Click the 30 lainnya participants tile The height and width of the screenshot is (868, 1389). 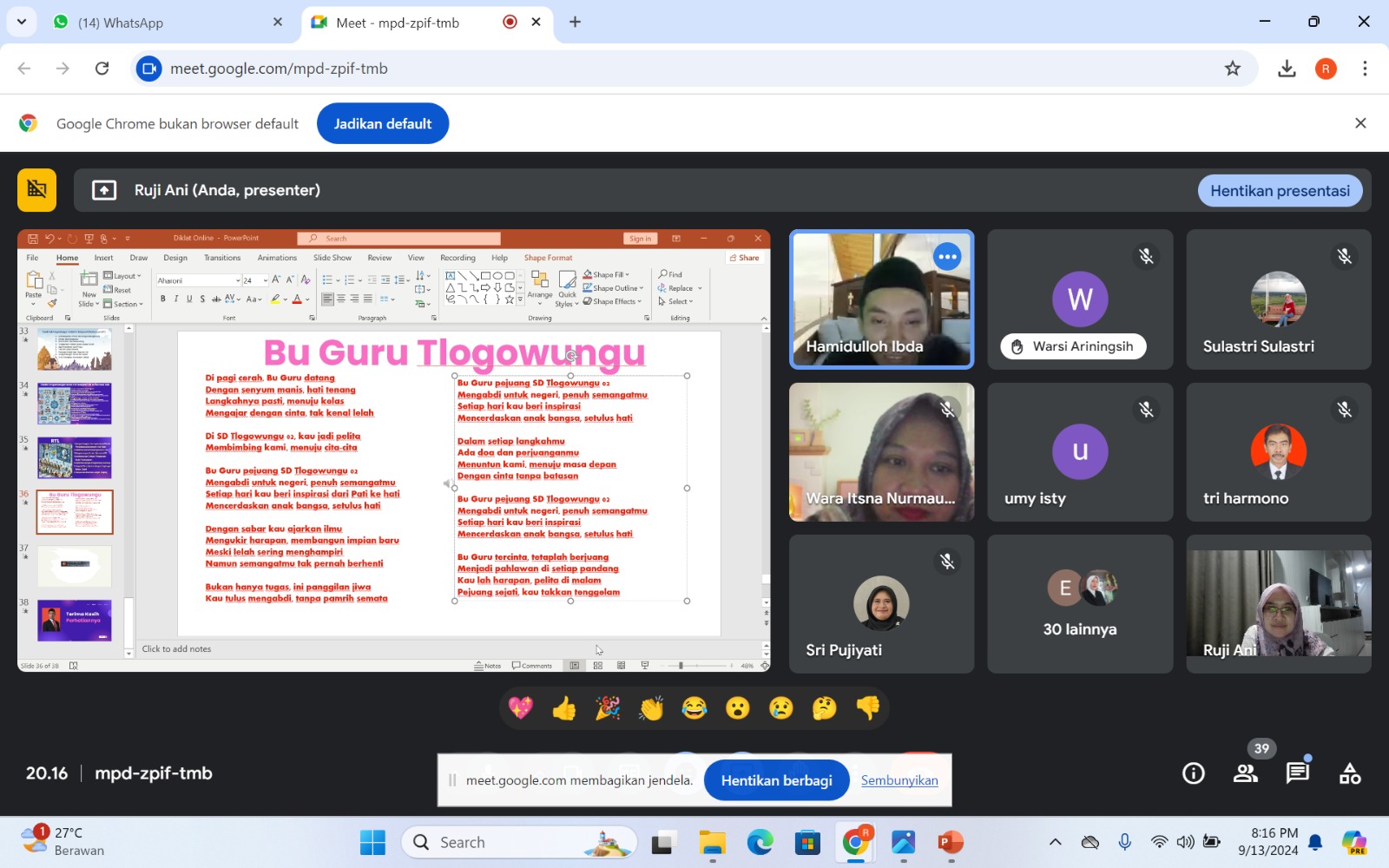click(1080, 604)
